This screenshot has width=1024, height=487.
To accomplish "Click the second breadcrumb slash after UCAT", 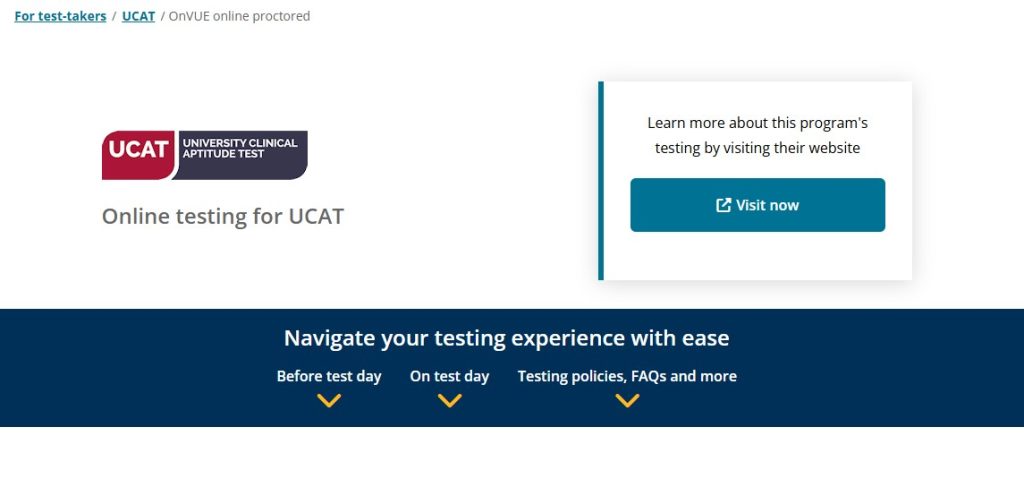I will pos(162,16).
